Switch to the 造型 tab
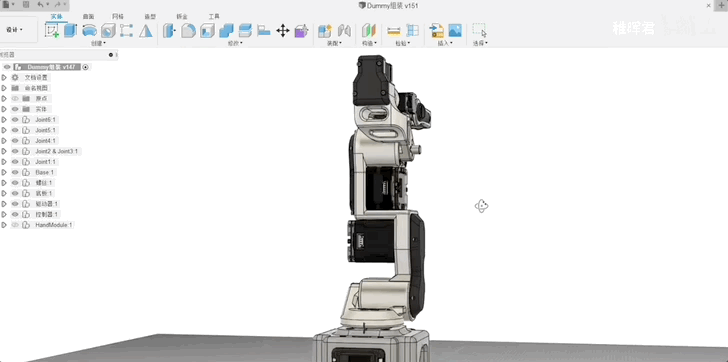This screenshot has height=362, width=728. coord(150,17)
